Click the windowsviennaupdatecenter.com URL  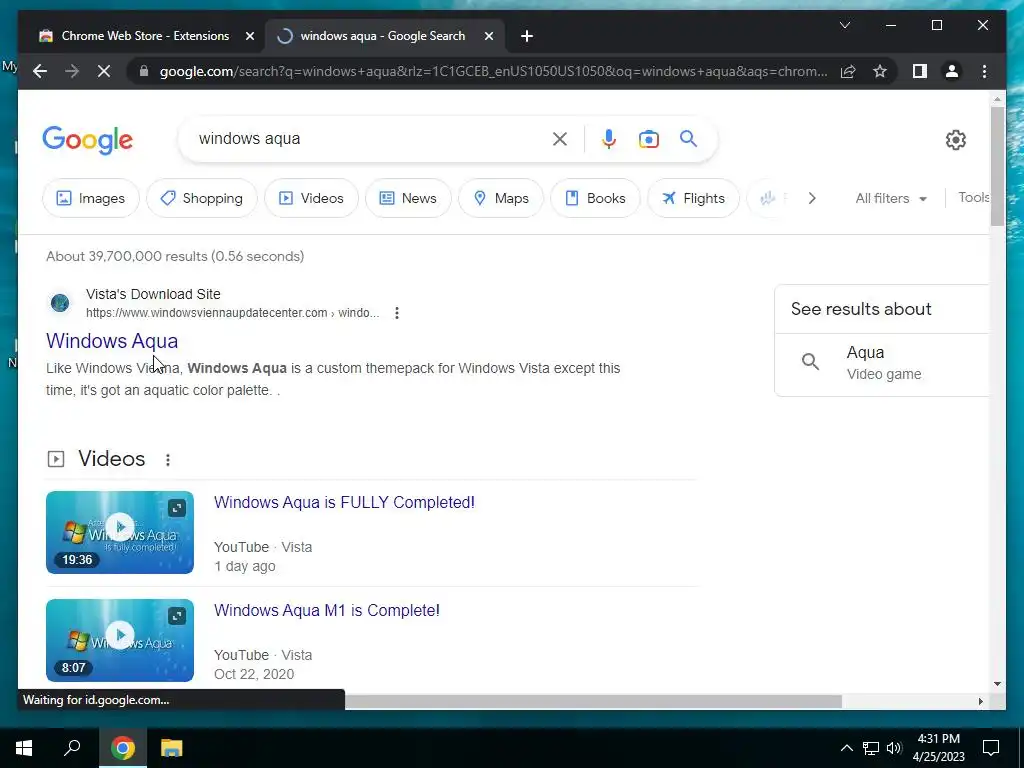pos(232,313)
